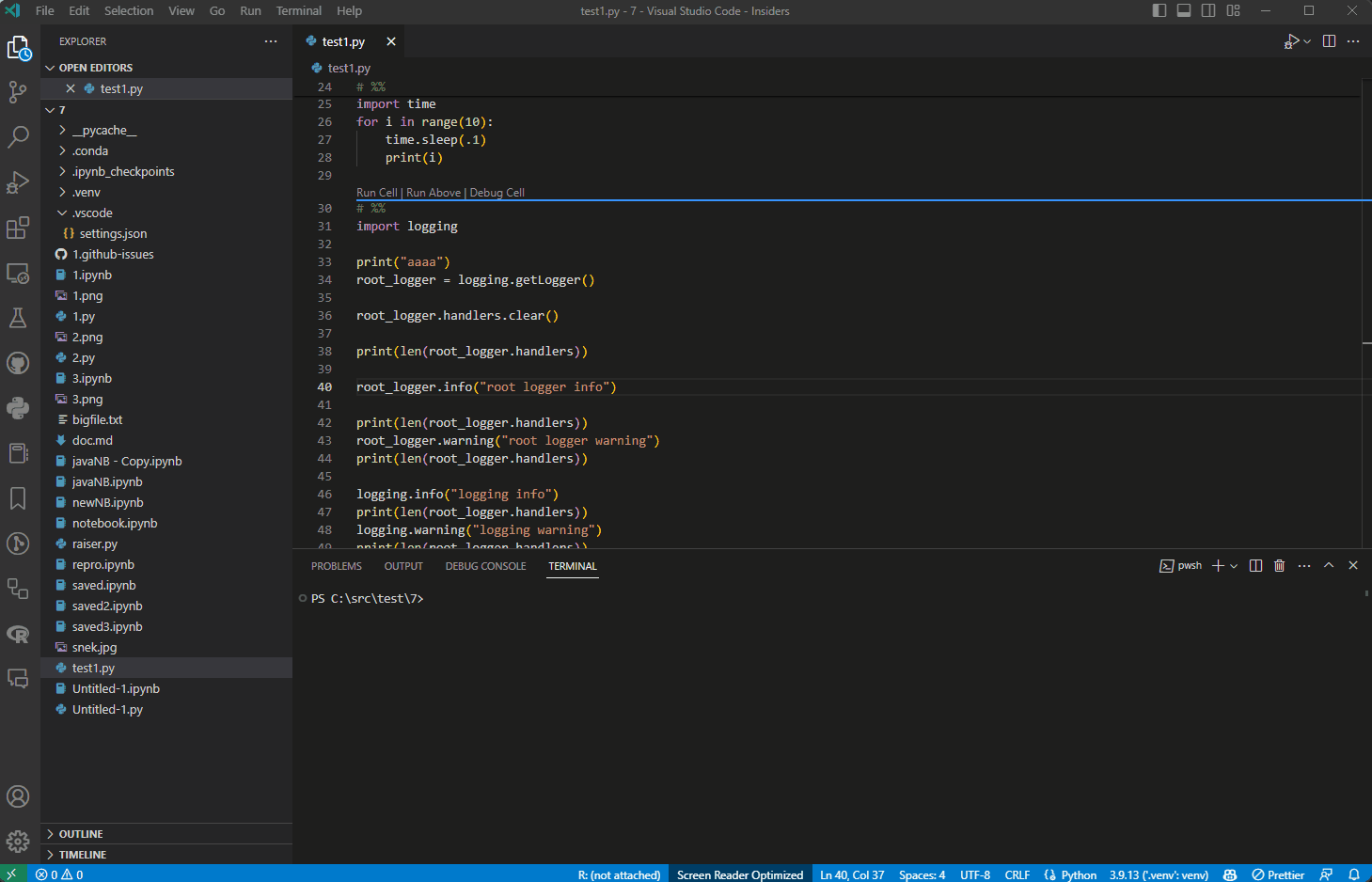
Task: Maximize panel with chevron arrow
Action: click(x=1329, y=565)
